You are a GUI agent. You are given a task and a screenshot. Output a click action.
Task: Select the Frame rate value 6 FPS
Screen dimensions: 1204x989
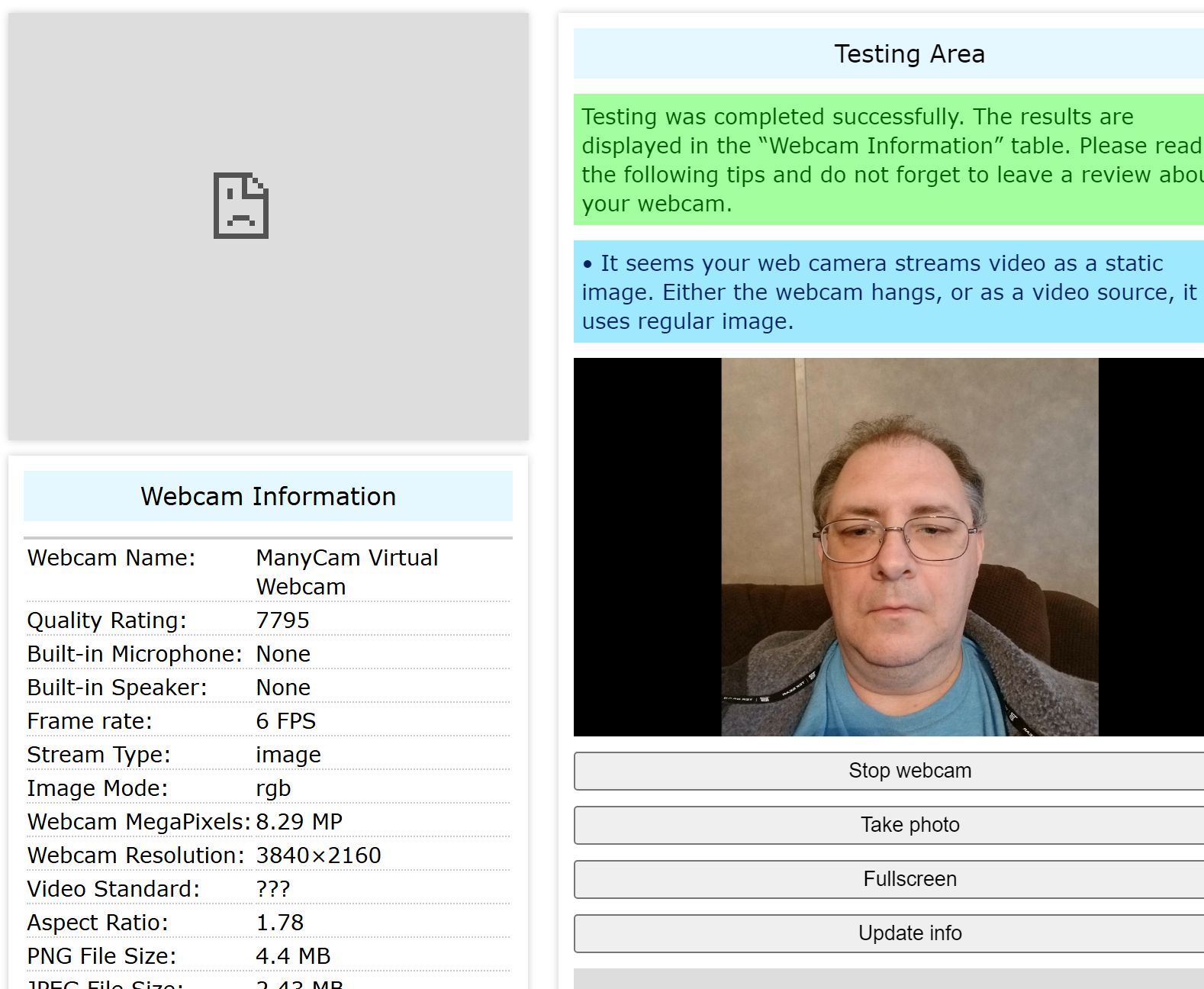[285, 721]
